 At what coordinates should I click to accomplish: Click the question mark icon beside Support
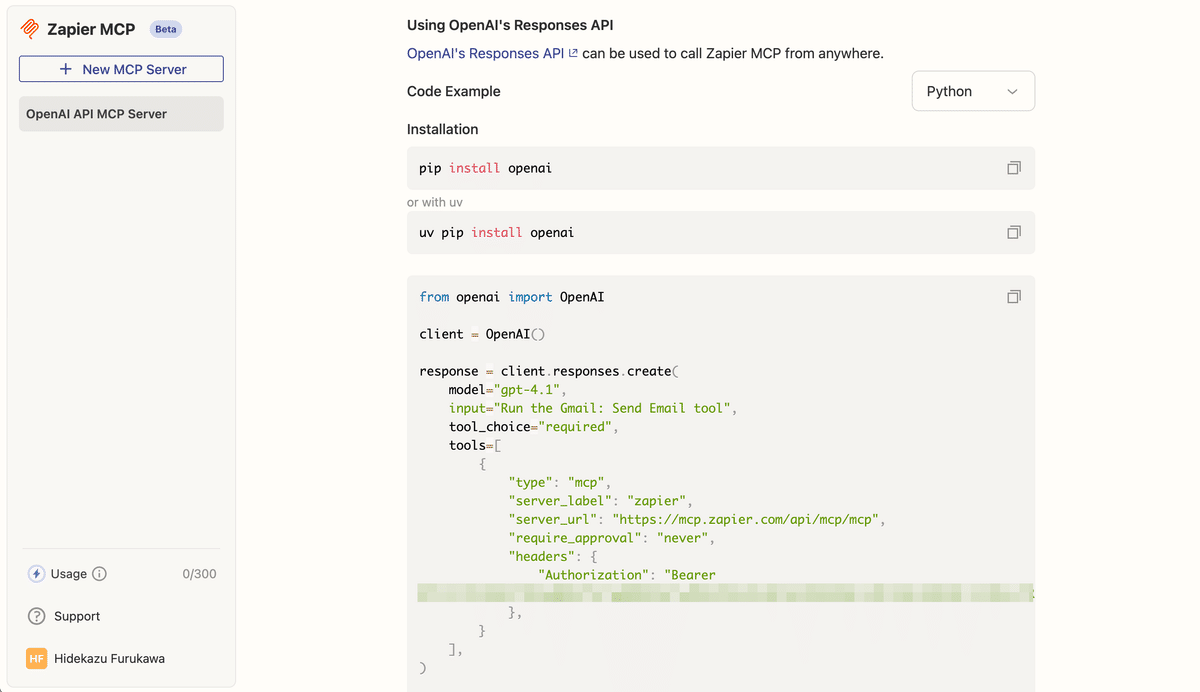pos(36,616)
